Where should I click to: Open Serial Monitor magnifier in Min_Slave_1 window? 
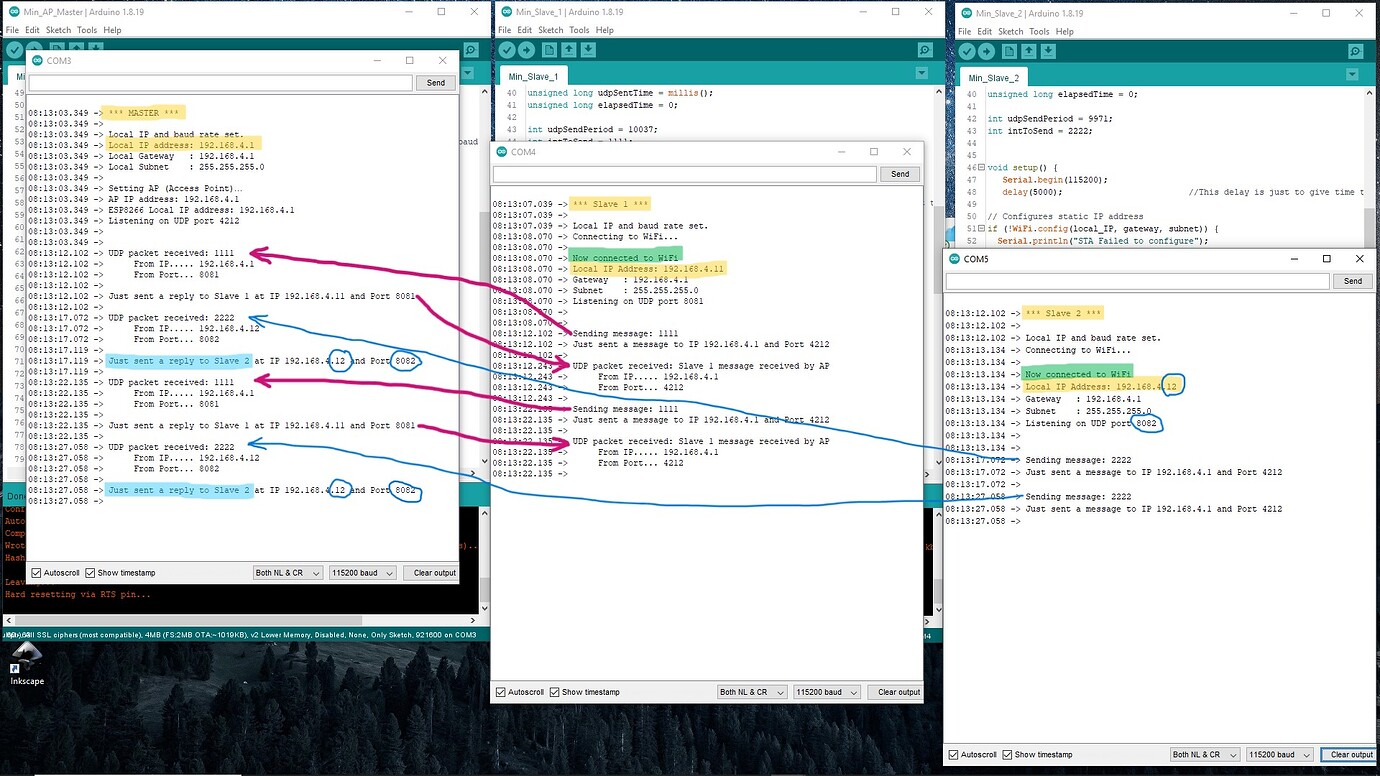[x=924, y=49]
